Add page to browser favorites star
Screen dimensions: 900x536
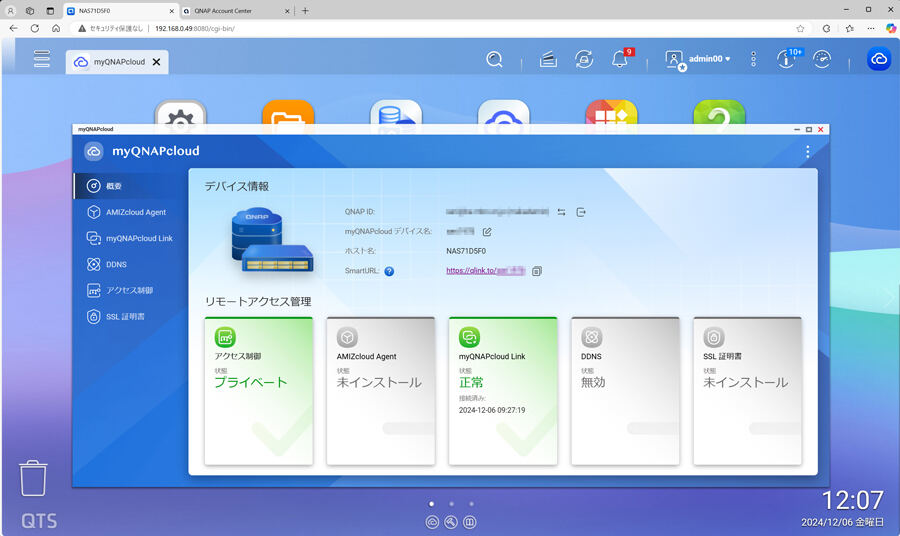[800, 28]
